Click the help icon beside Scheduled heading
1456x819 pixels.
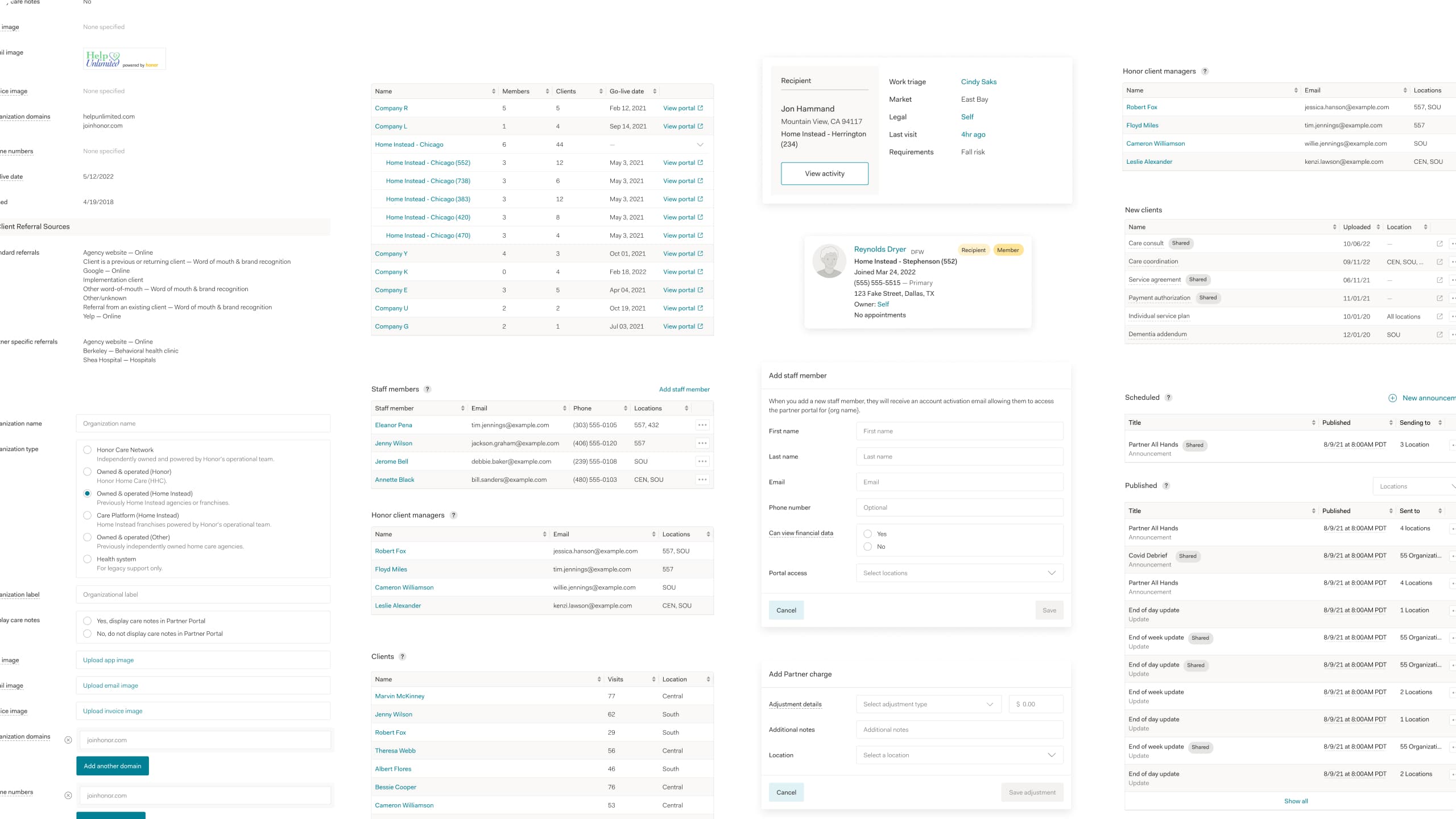click(1168, 398)
